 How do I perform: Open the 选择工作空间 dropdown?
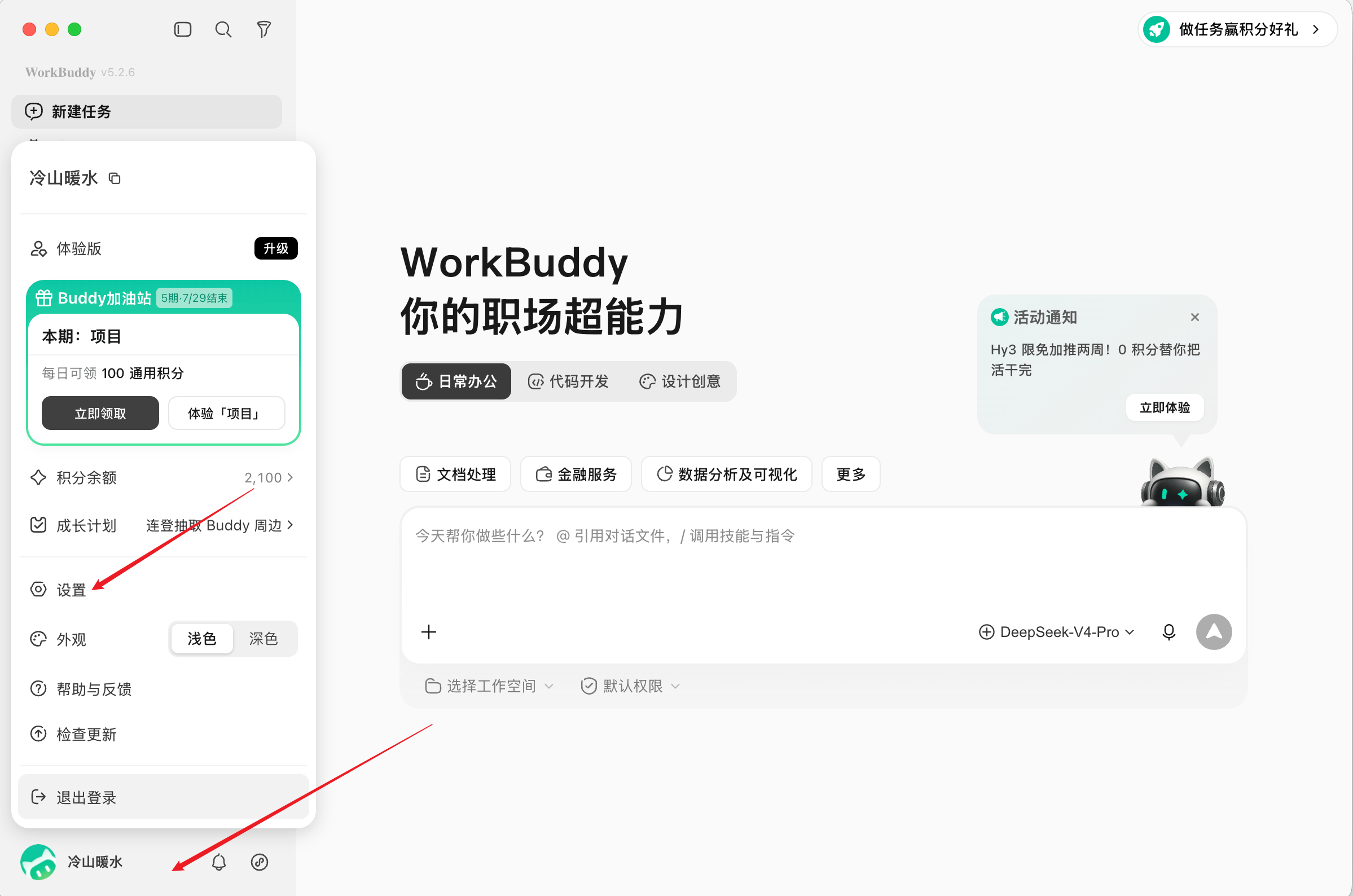click(x=490, y=686)
